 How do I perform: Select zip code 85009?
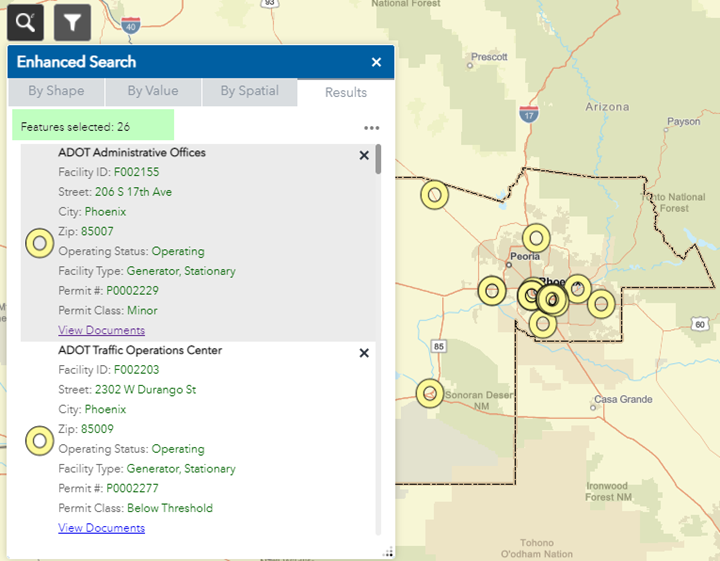[97, 429]
